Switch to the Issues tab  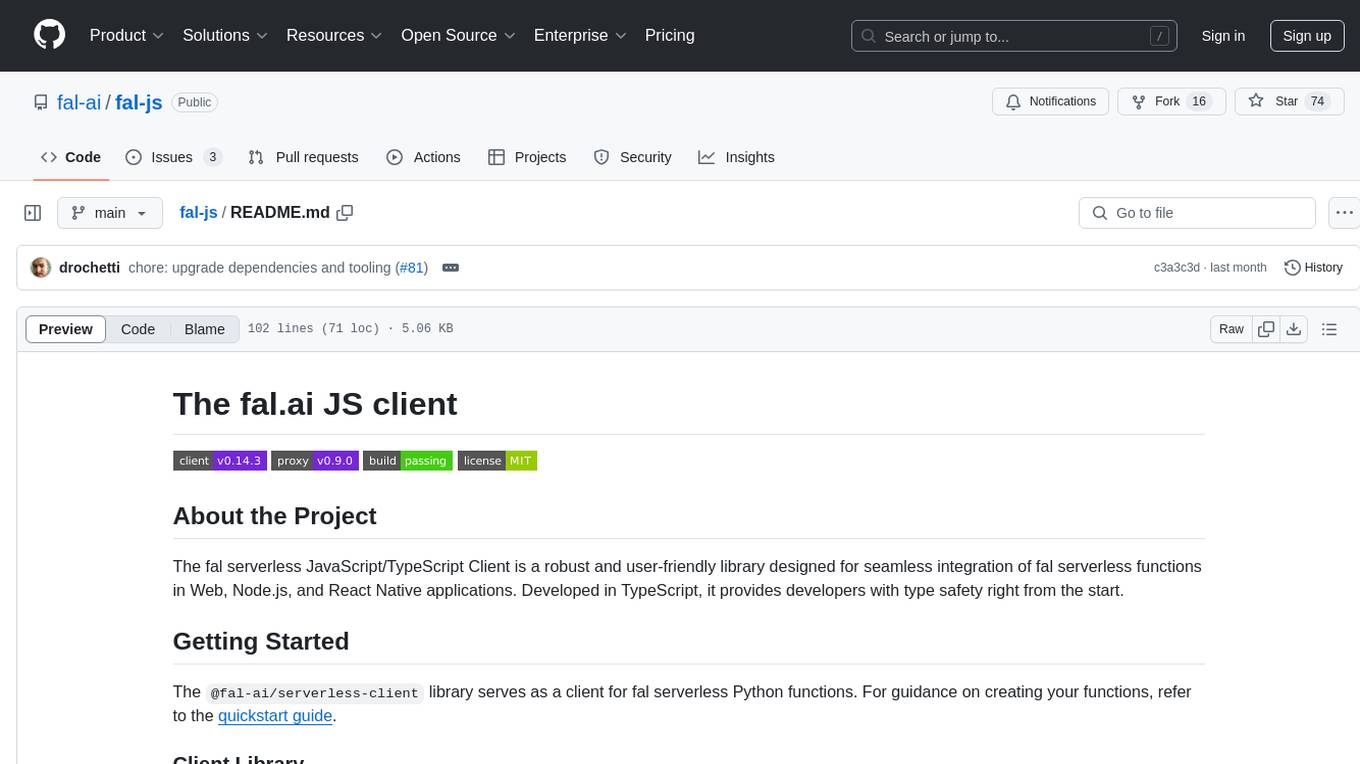(x=173, y=157)
